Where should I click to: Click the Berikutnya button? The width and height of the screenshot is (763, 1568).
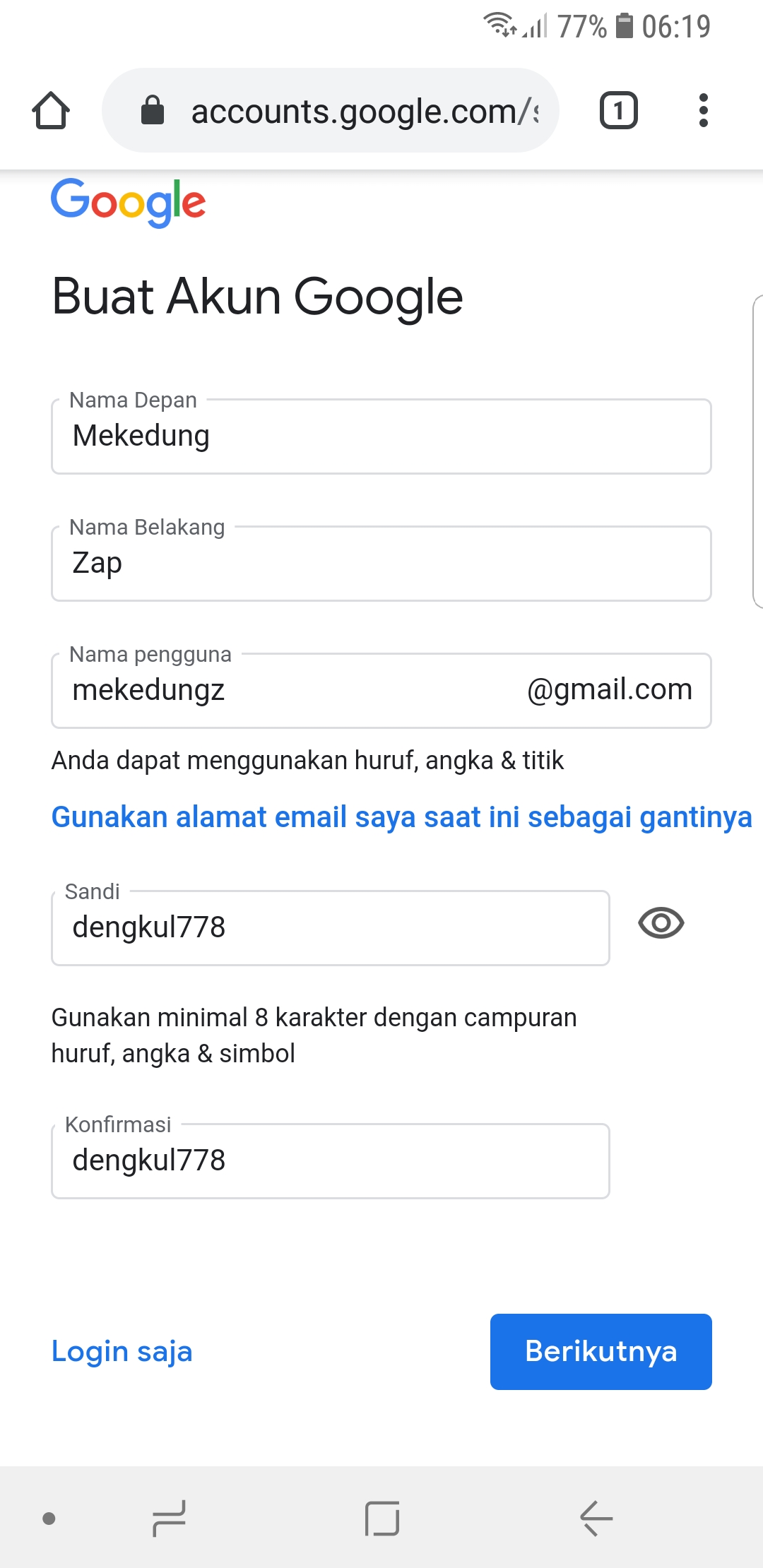coord(601,1351)
